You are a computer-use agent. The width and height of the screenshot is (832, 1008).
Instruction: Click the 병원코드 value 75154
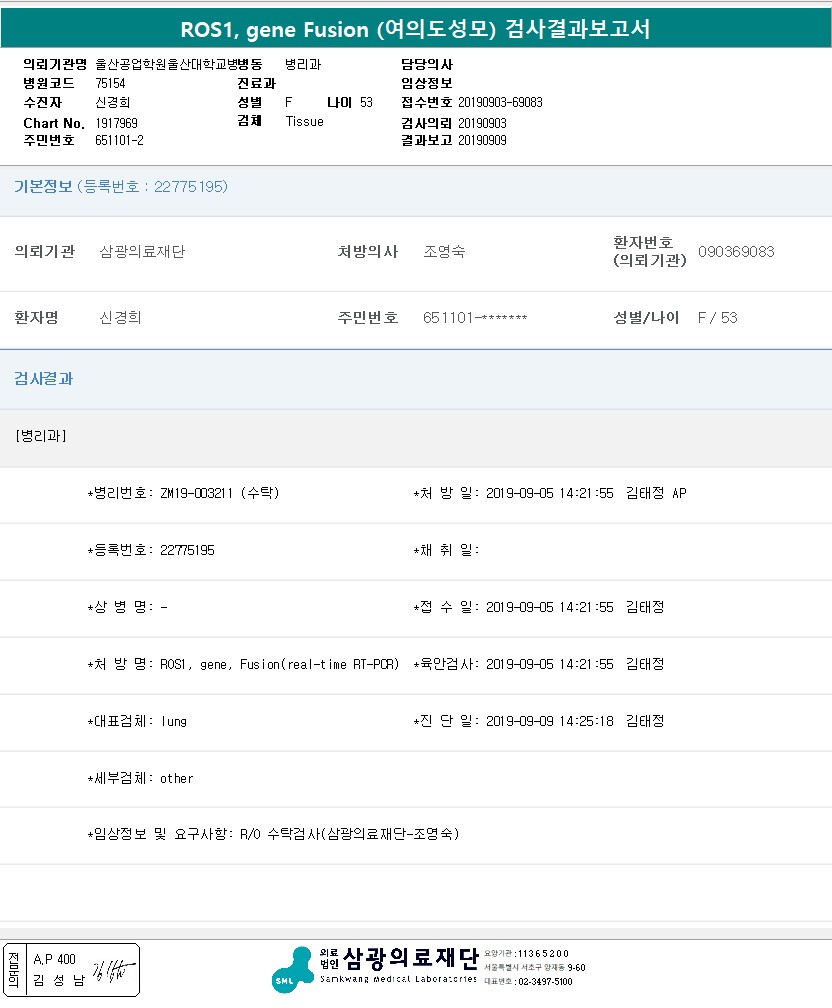pyautogui.click(x=110, y=83)
